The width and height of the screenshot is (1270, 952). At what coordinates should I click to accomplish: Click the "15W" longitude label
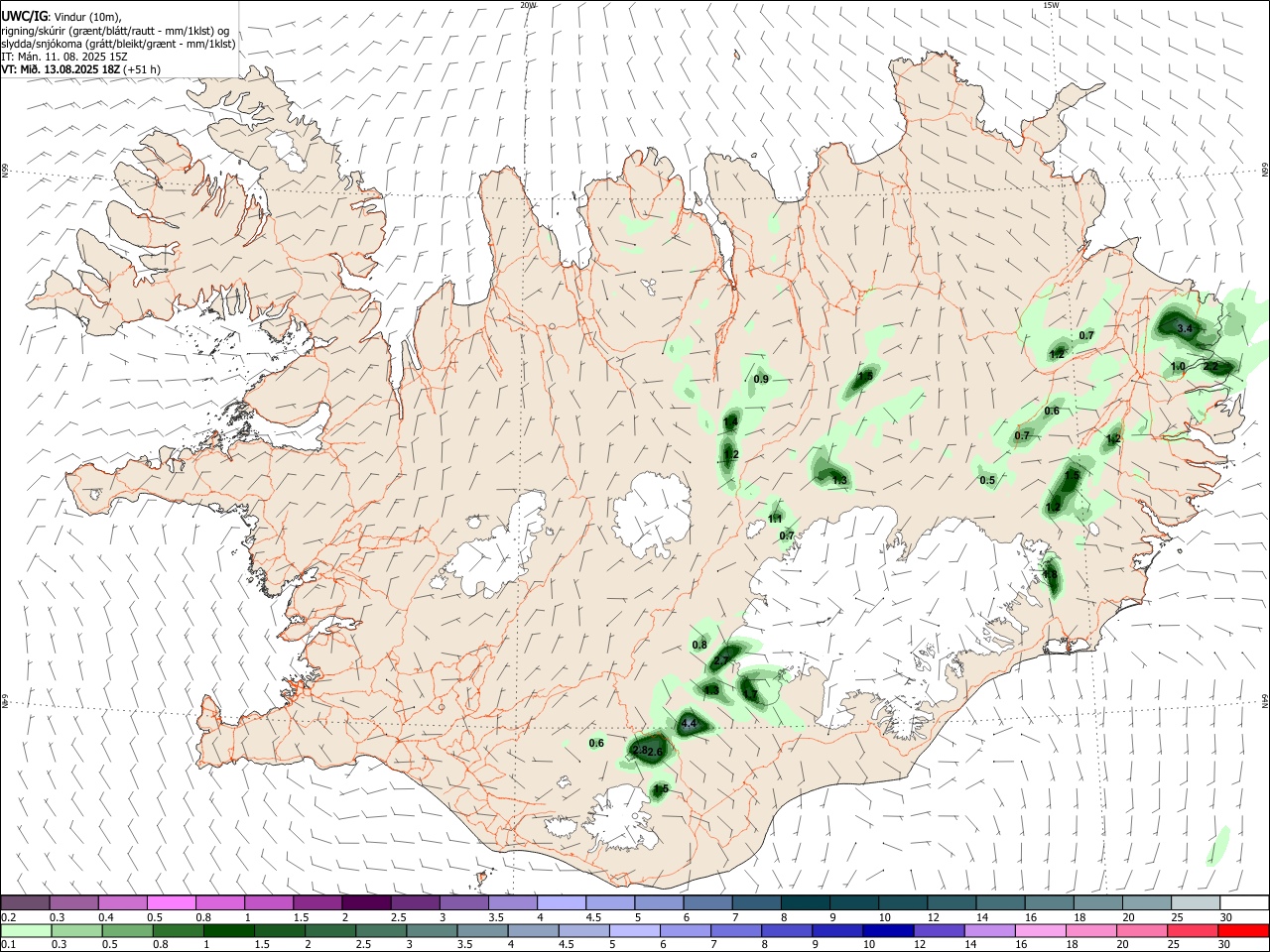[x=1051, y=5]
